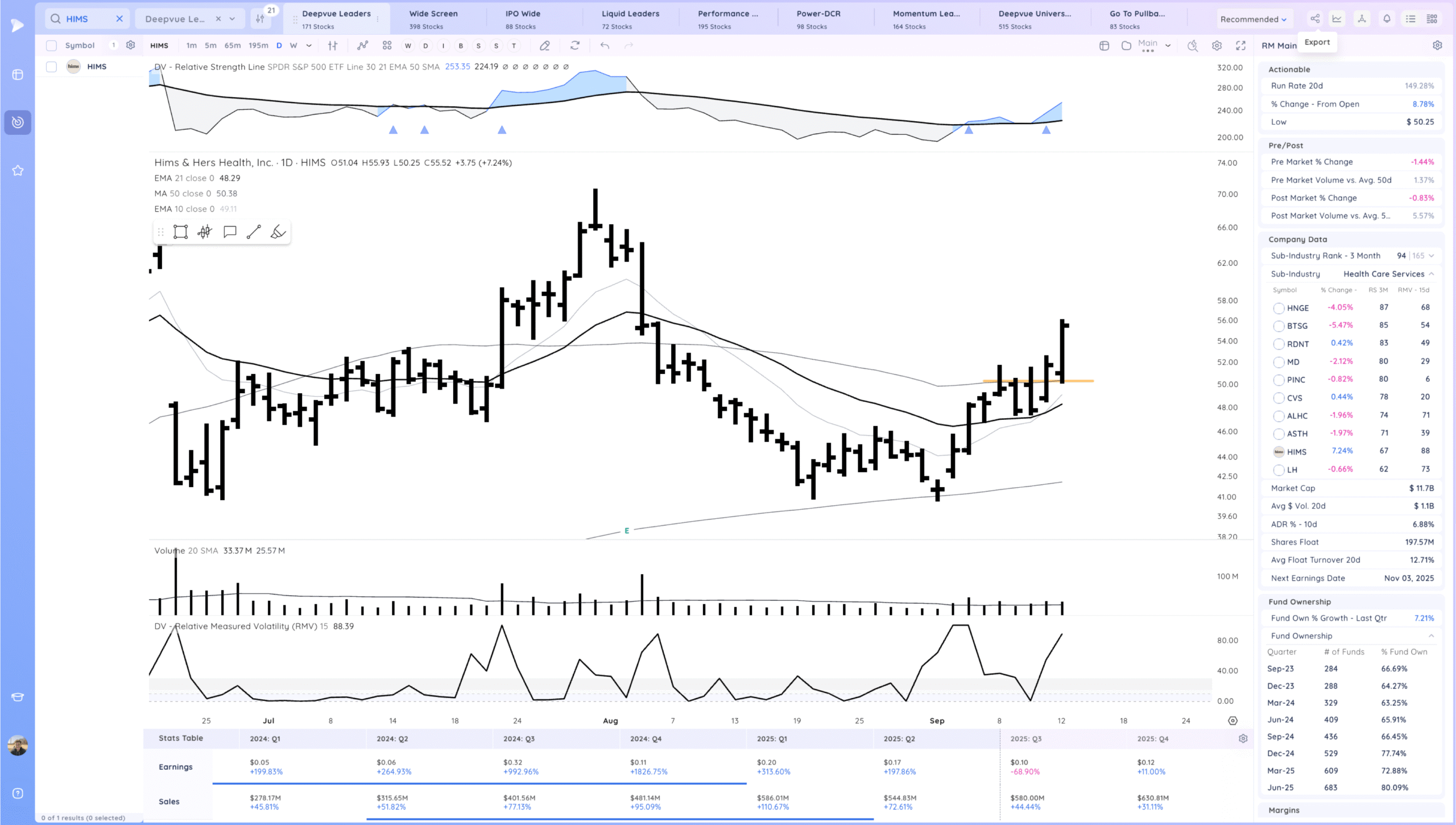Undo last chart action

(x=605, y=46)
